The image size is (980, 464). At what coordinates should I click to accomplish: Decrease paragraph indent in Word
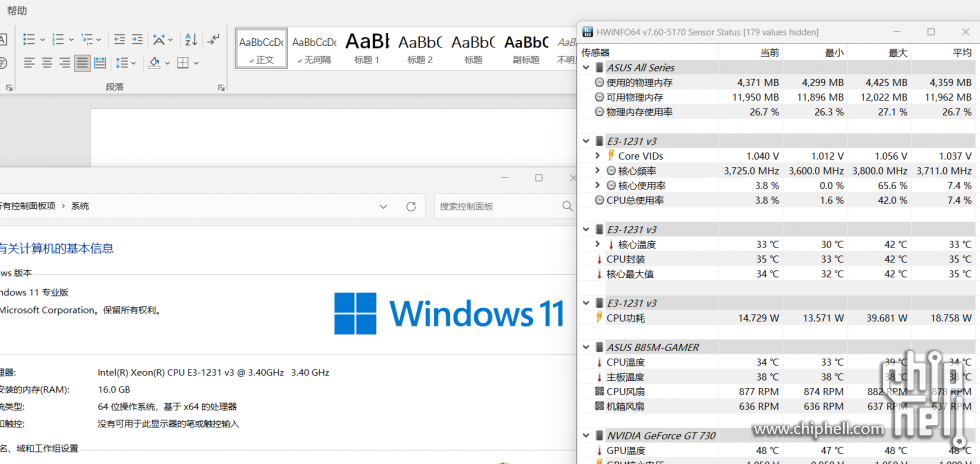[x=119, y=39]
